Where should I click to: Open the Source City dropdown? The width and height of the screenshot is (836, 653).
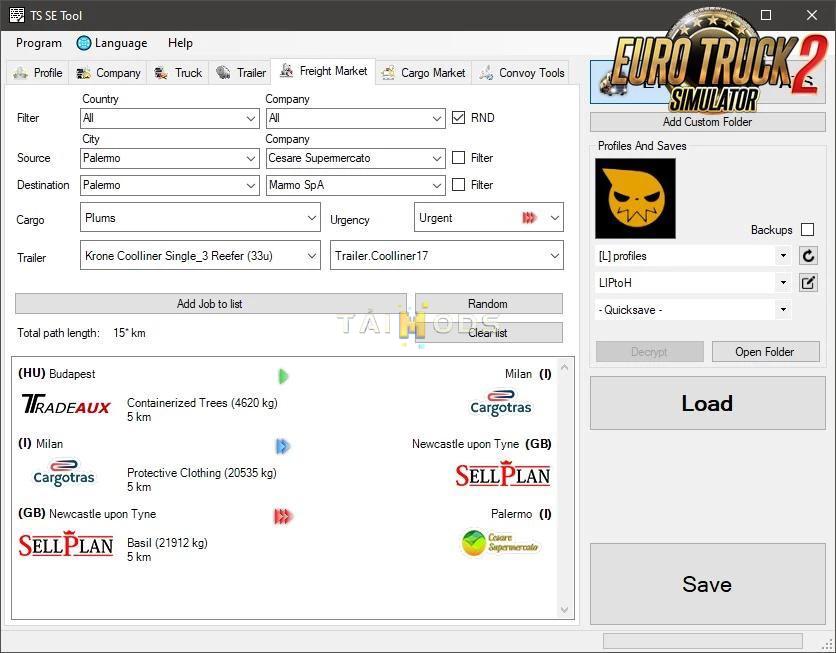point(170,158)
